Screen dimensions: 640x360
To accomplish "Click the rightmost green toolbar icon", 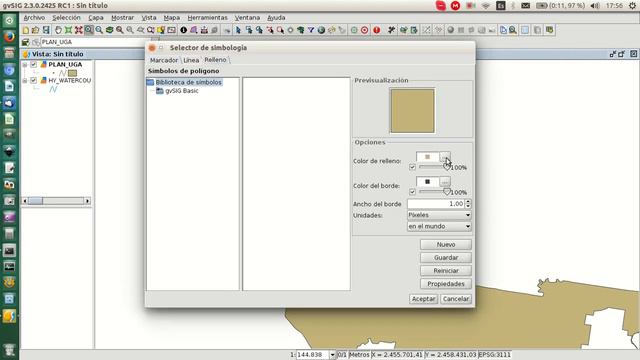I will point(550,30).
